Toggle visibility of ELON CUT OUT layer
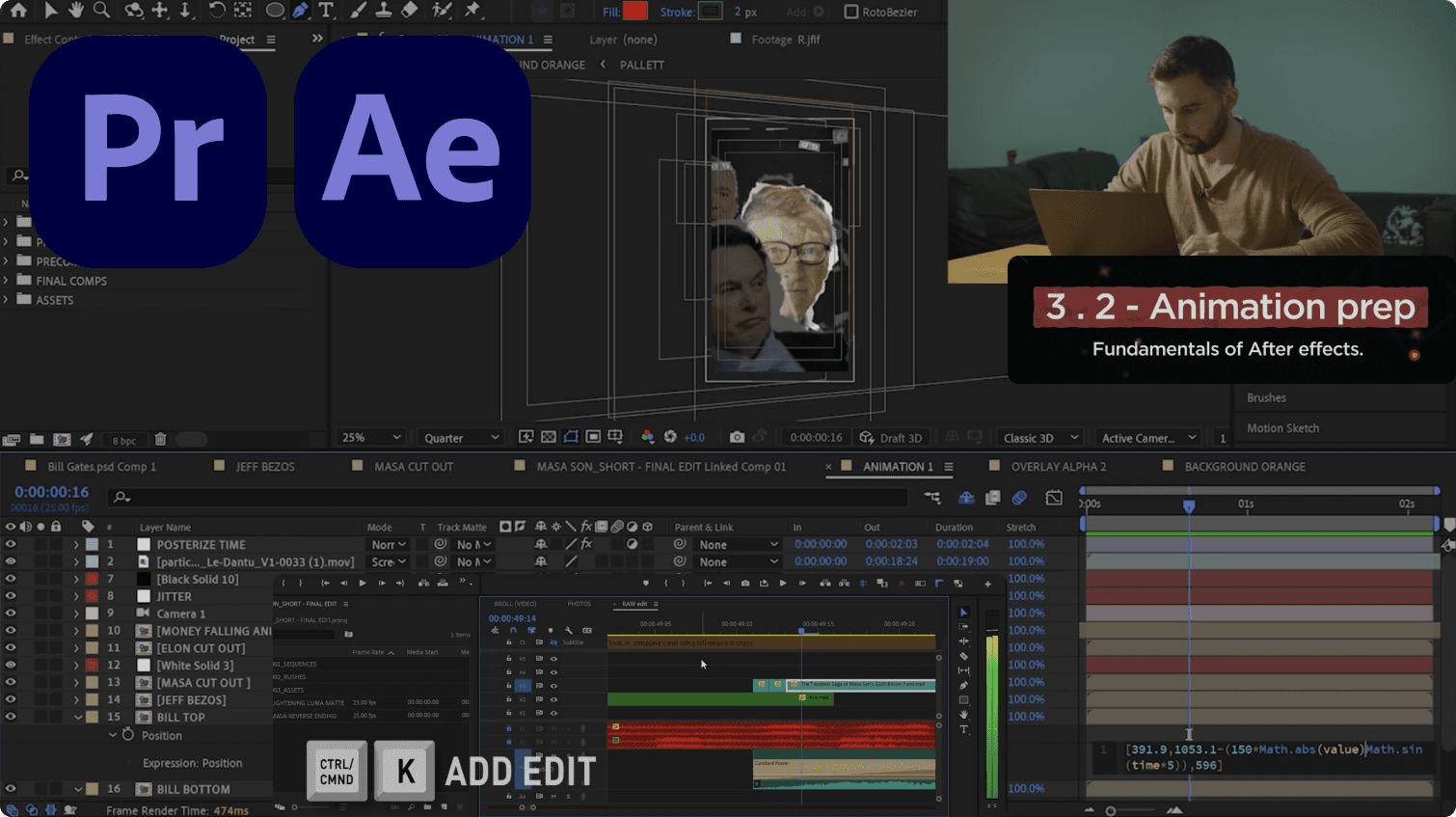 (x=11, y=648)
